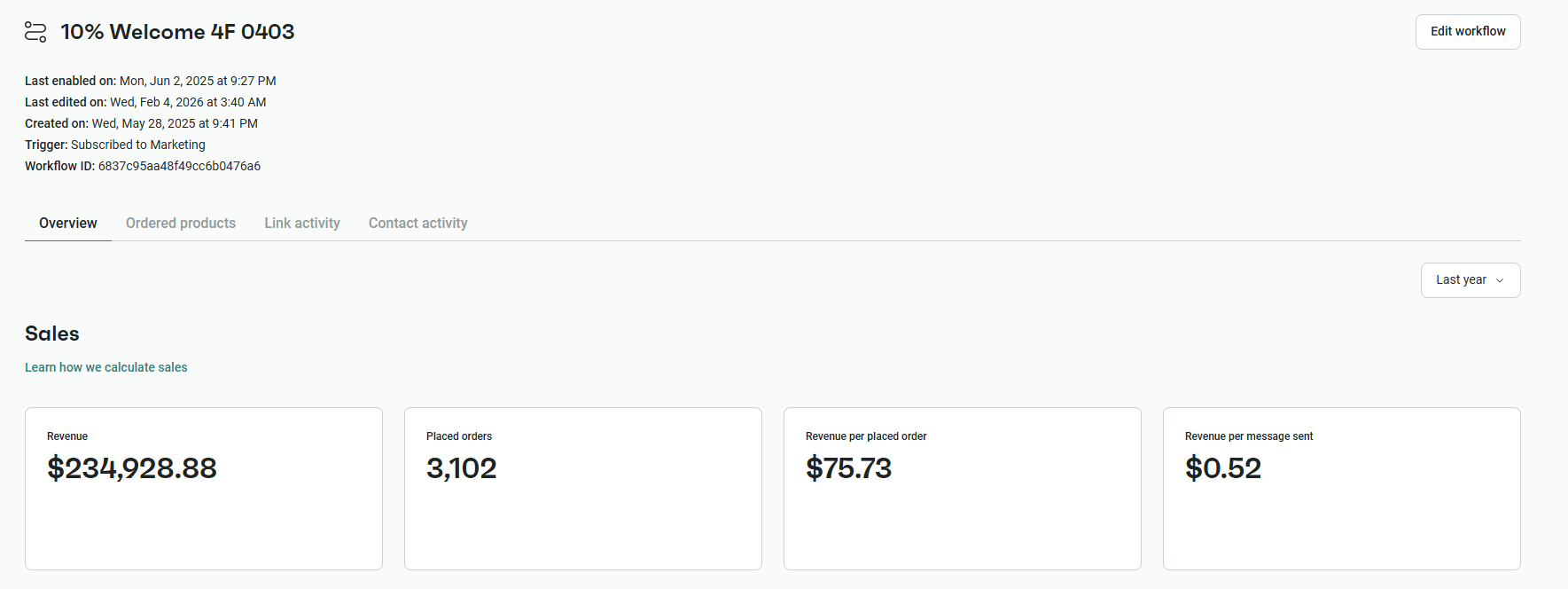Click the Revenue per message sent card
Viewport: 1568px width, 589px height.
[x=1340, y=488]
